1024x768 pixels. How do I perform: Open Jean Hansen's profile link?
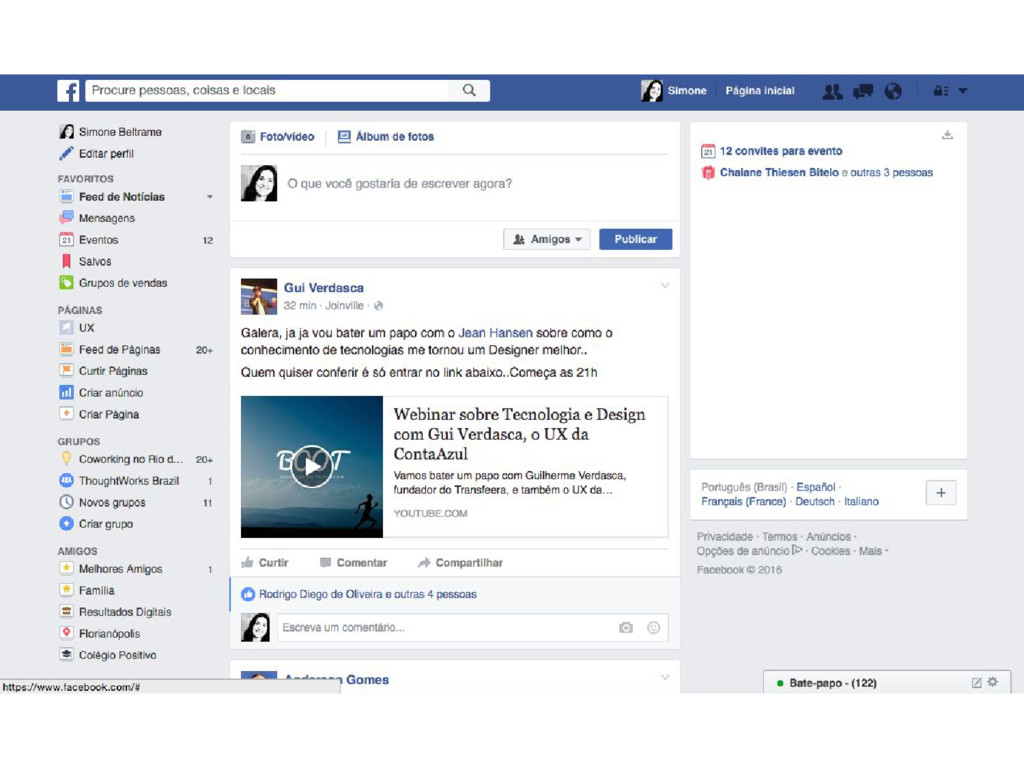(x=495, y=333)
